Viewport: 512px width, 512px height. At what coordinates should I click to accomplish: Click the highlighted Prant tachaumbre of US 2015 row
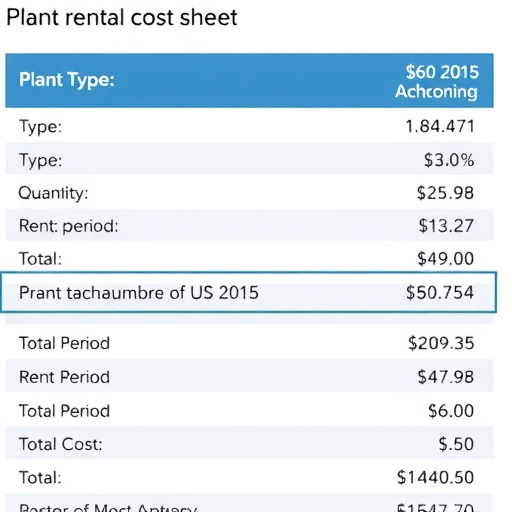pyautogui.click(x=249, y=292)
